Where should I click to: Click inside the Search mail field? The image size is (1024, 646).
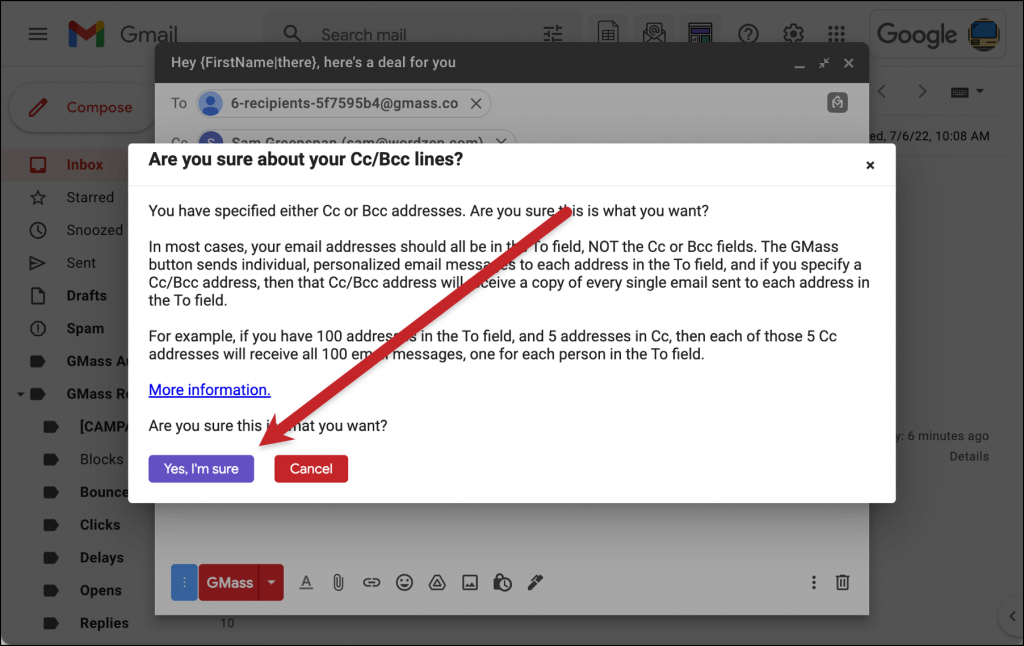[x=380, y=33]
